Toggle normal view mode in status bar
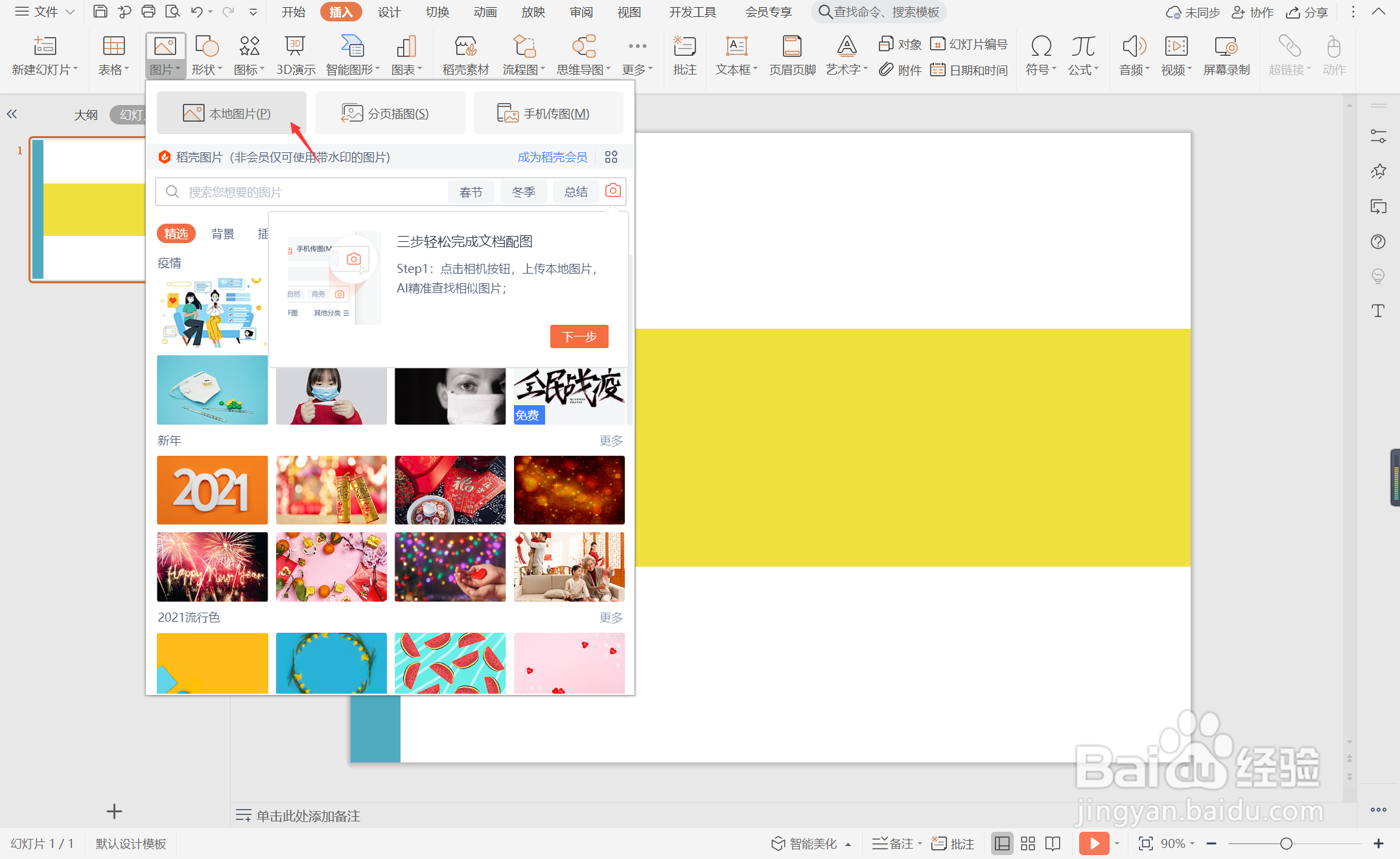This screenshot has height=859, width=1400. 1002,843
